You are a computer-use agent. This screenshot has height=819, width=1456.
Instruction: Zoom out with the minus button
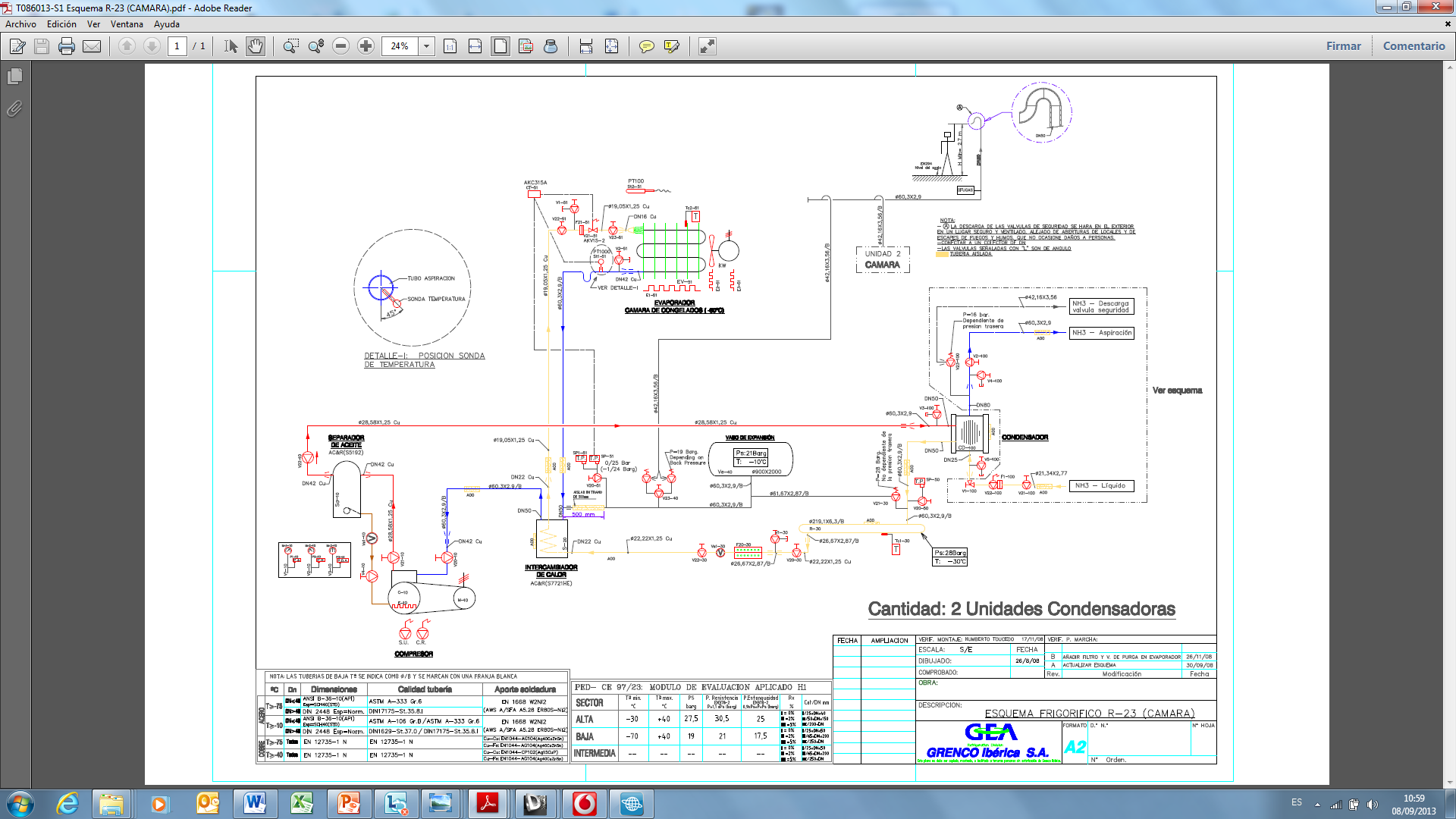pyautogui.click(x=341, y=46)
